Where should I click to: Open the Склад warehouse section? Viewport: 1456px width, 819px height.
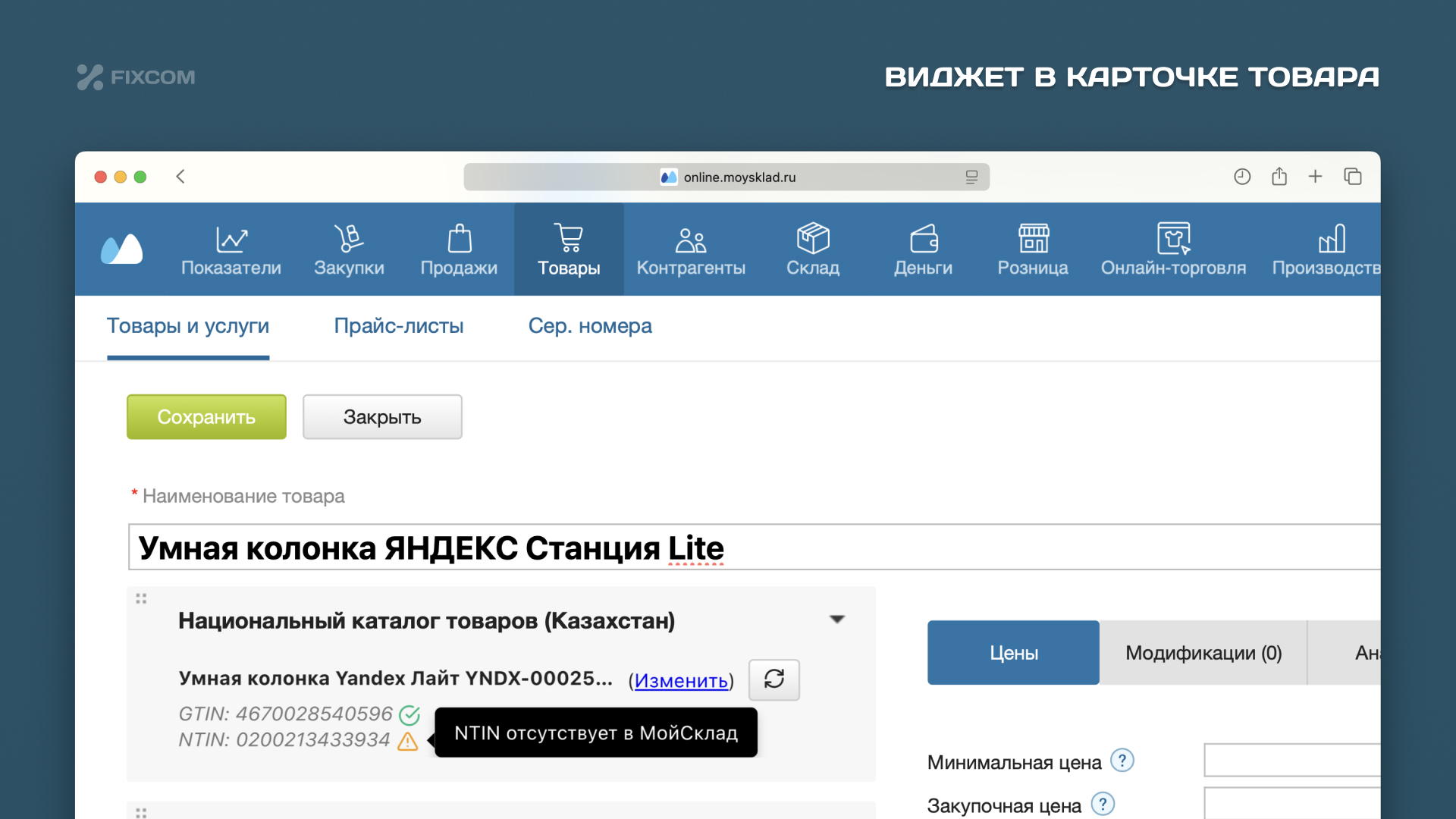tap(812, 249)
